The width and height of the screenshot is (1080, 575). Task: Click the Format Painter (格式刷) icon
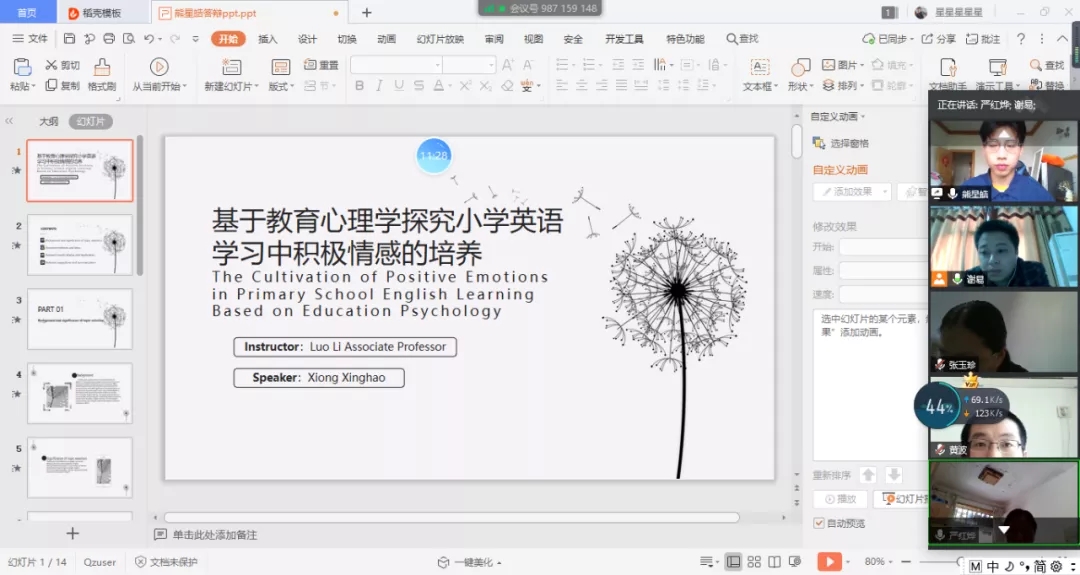tap(101, 68)
